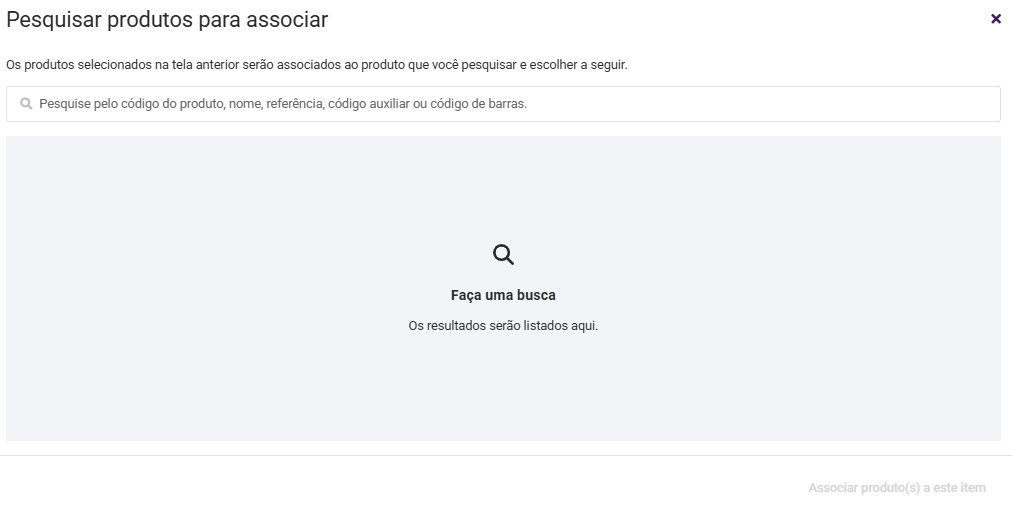Viewport: 1012px width, 511px height.
Task: Click the large magnifier icon above Faça uma busca
Action: click(503, 255)
